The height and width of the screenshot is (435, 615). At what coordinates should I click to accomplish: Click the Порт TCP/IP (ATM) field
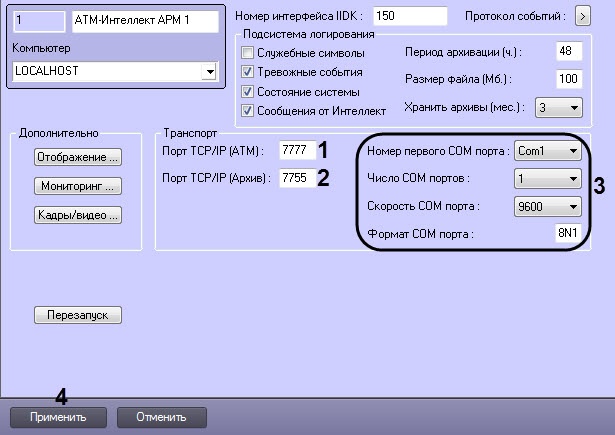click(x=295, y=151)
